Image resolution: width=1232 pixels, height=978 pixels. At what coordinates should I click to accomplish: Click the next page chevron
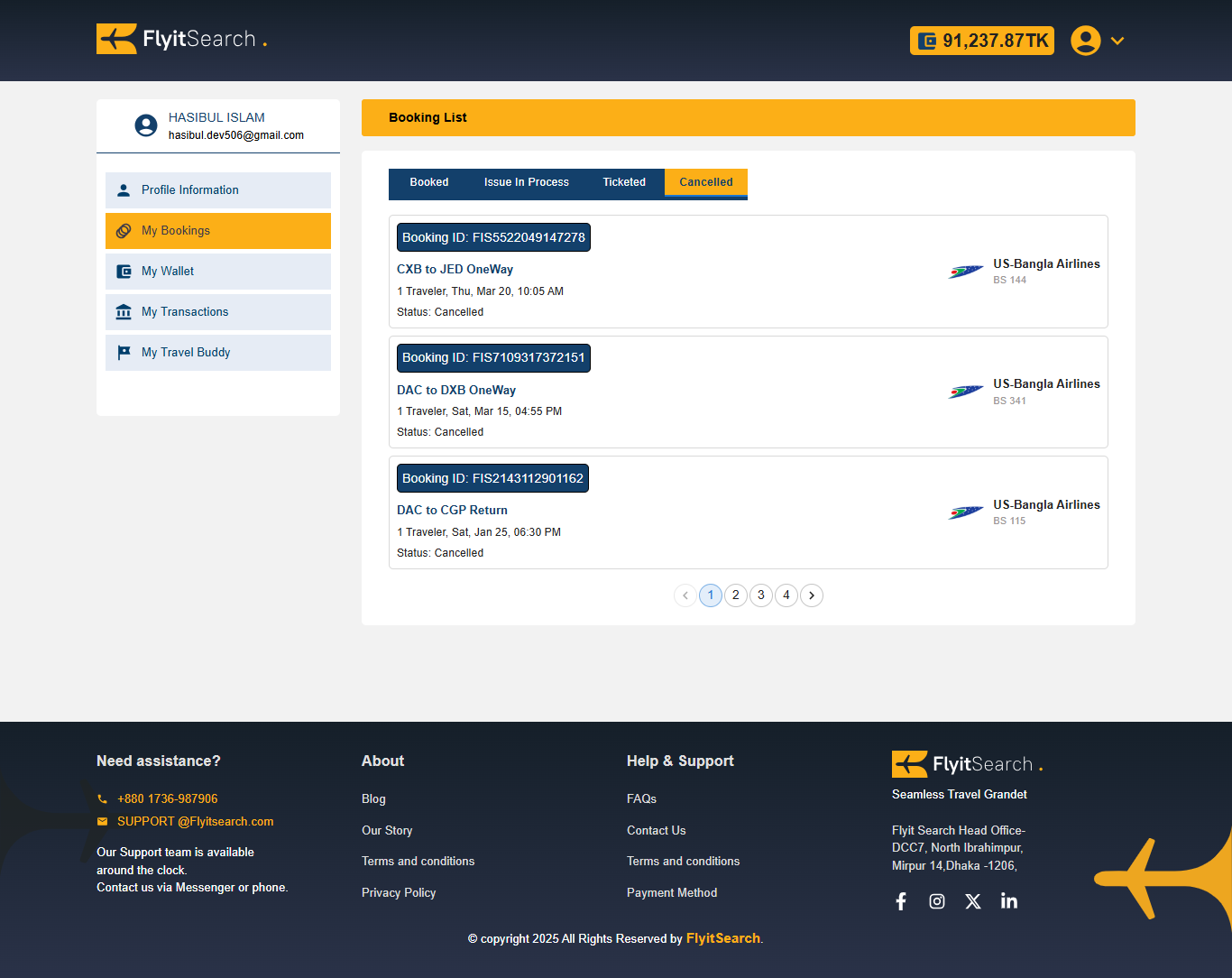[x=812, y=595]
